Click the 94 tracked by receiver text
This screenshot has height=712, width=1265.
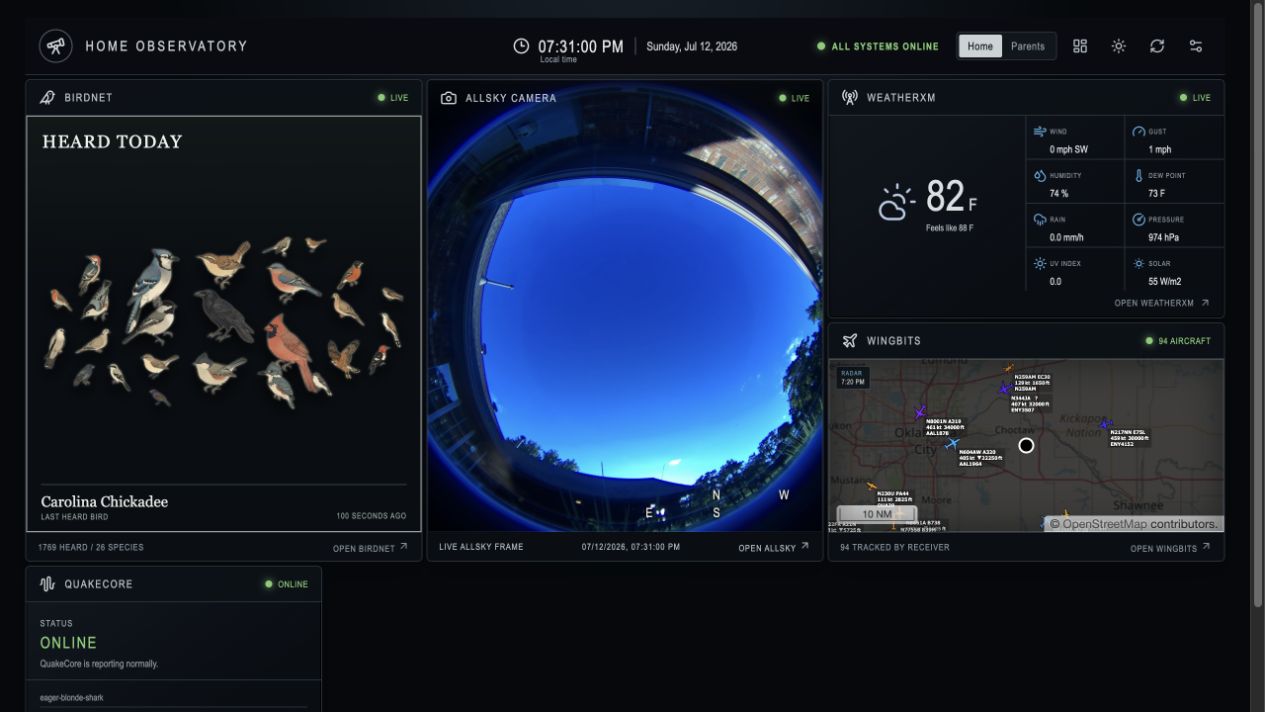click(x=895, y=547)
